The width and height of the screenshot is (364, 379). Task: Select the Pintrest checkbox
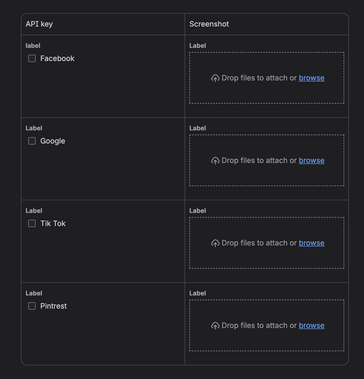32,306
